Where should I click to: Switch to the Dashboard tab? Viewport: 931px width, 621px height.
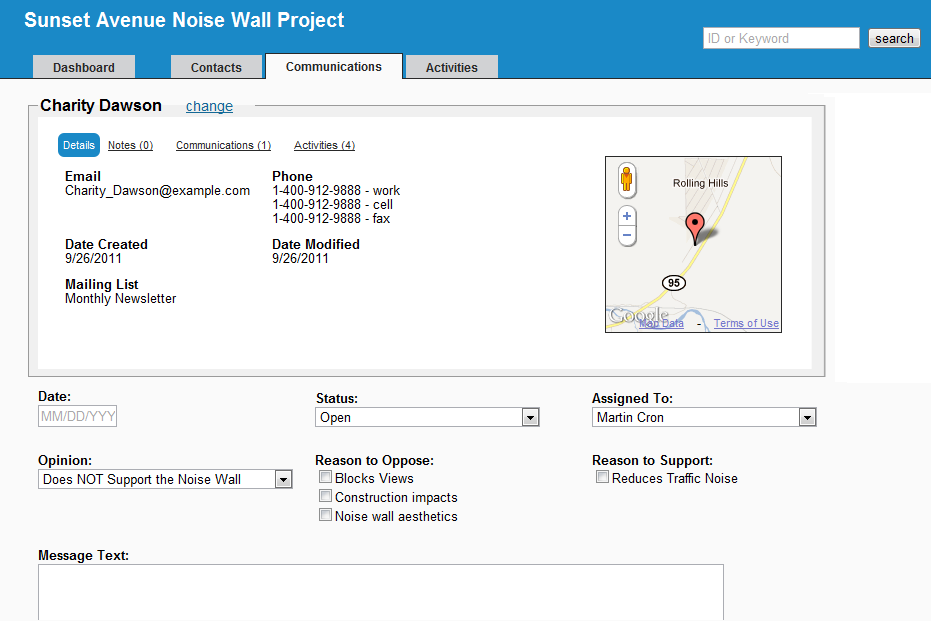[84, 68]
